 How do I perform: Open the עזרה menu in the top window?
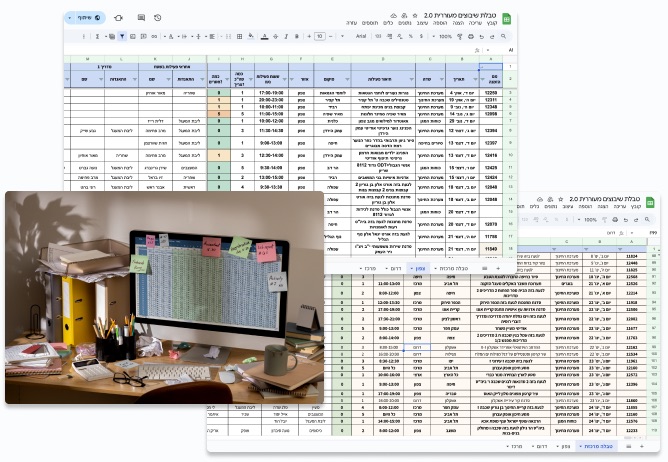[x=351, y=23]
